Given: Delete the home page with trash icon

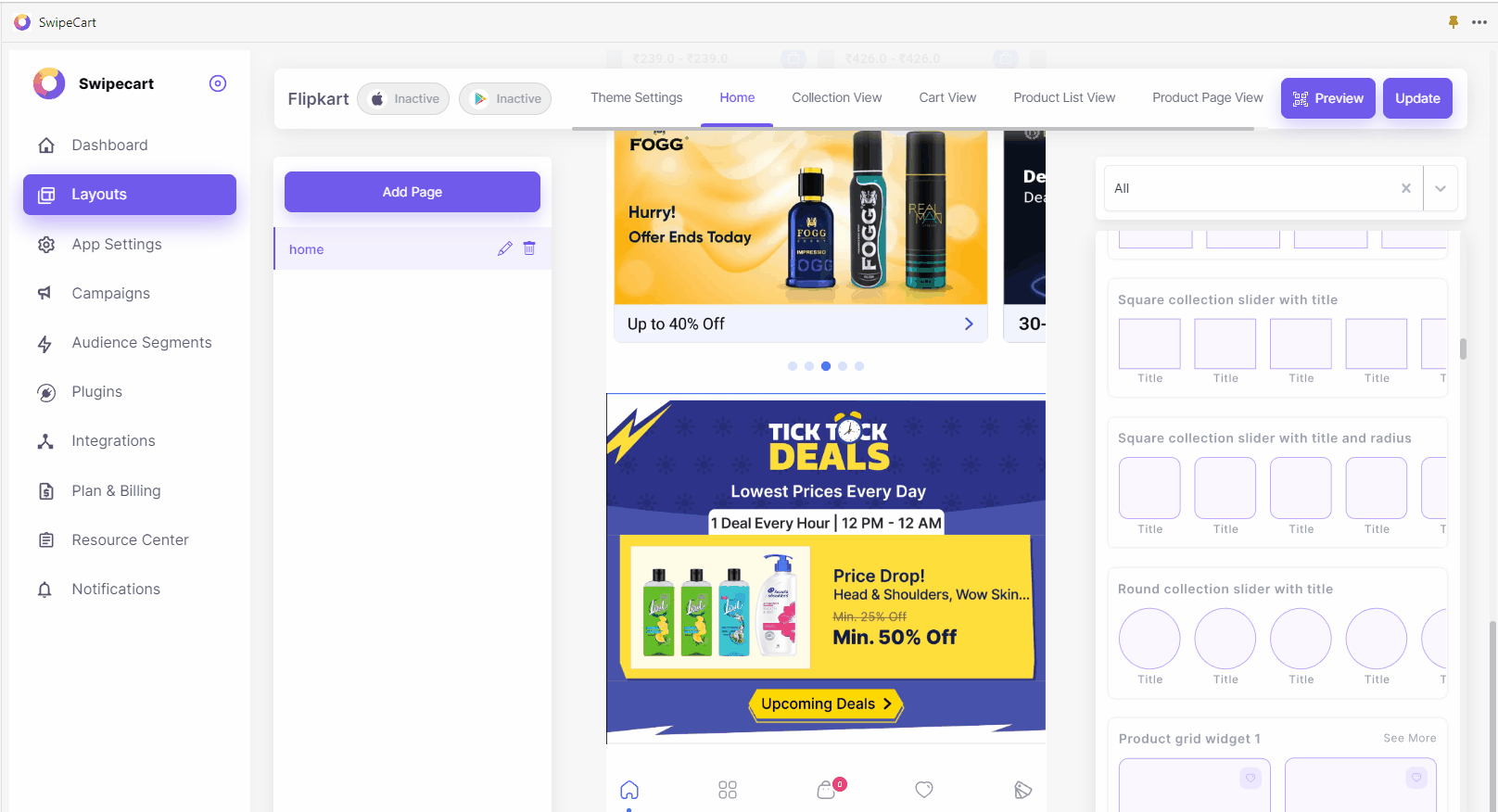Looking at the screenshot, I should [529, 248].
